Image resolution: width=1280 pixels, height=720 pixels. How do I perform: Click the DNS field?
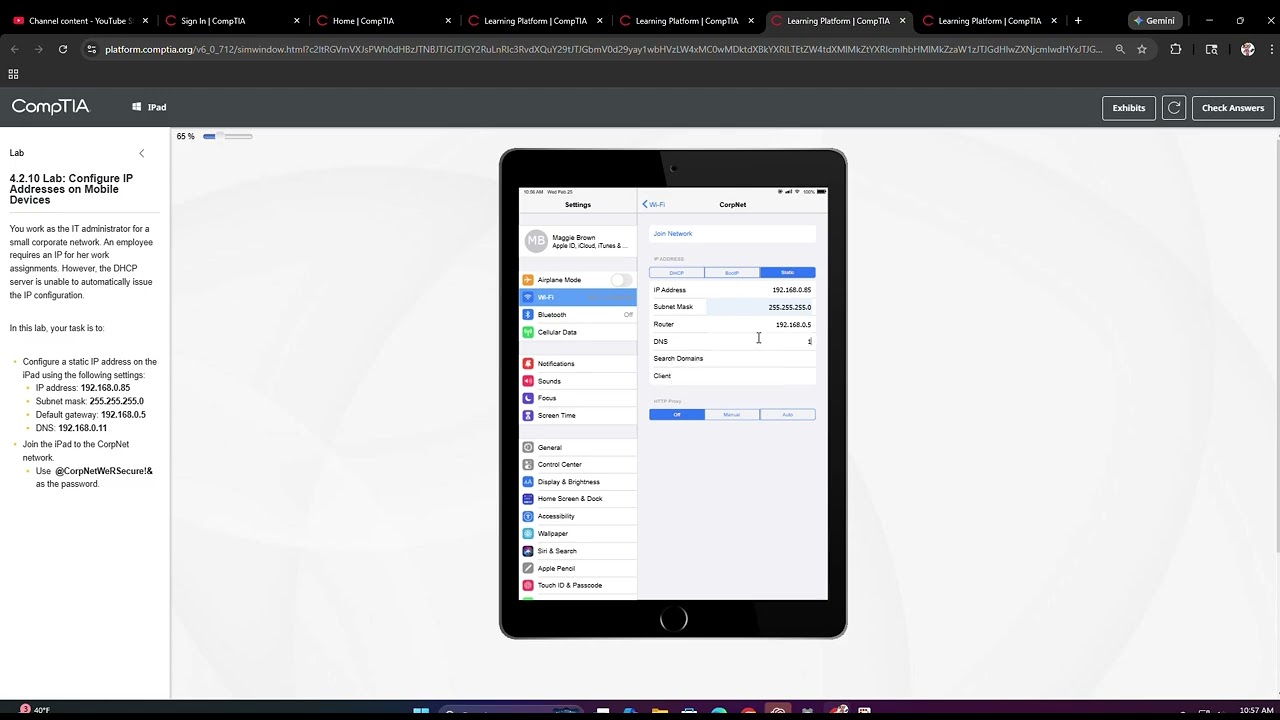click(x=732, y=341)
